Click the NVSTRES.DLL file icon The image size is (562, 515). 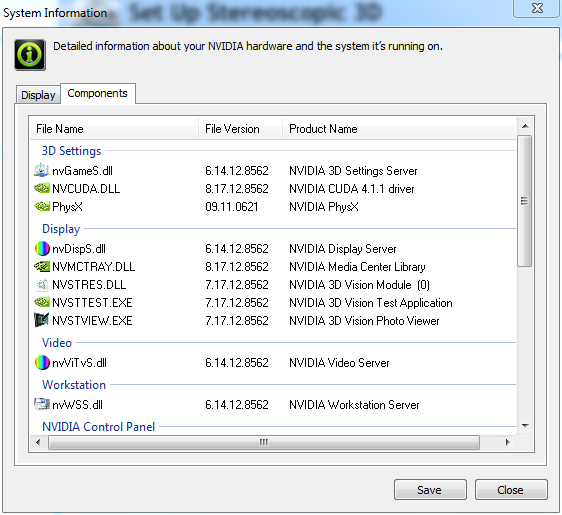[x=42, y=285]
